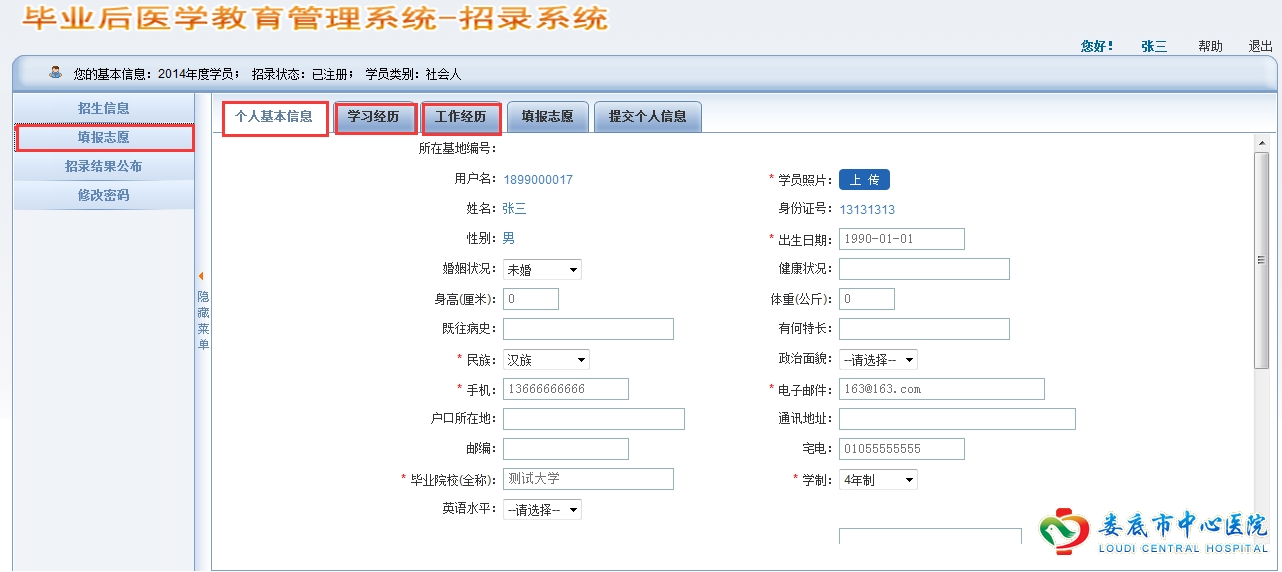Click the 出生日期 date field
1282x572 pixels.
tap(901, 239)
